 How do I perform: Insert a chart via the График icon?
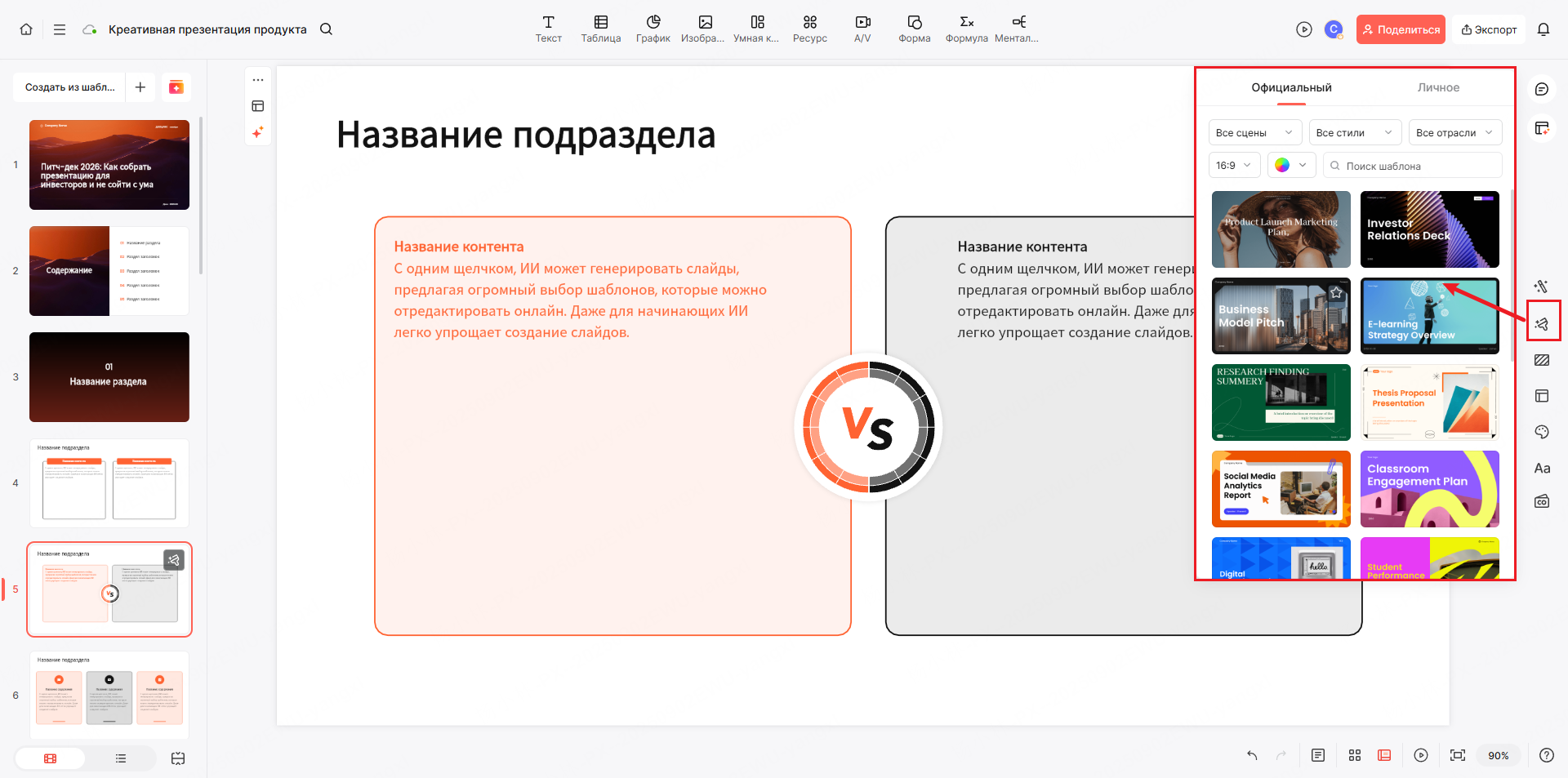[x=653, y=29]
